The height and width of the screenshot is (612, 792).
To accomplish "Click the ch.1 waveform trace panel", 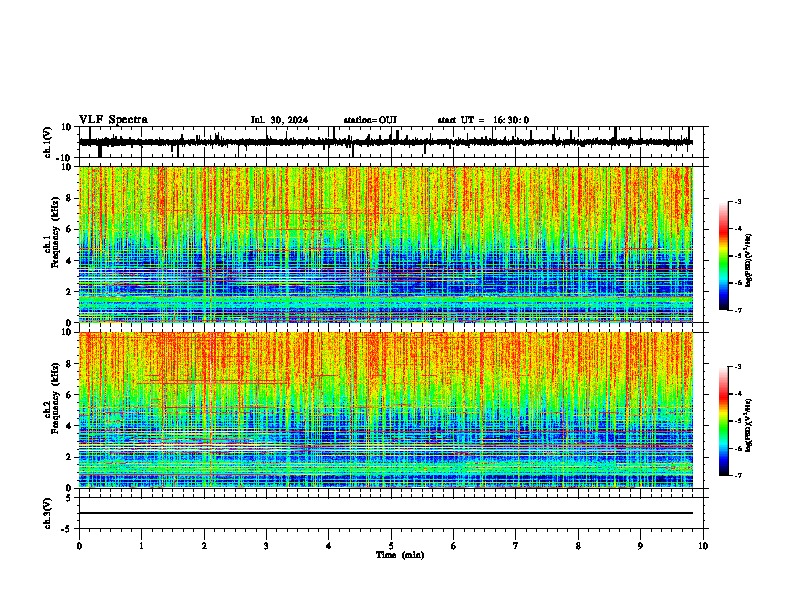I will tap(390, 142).
